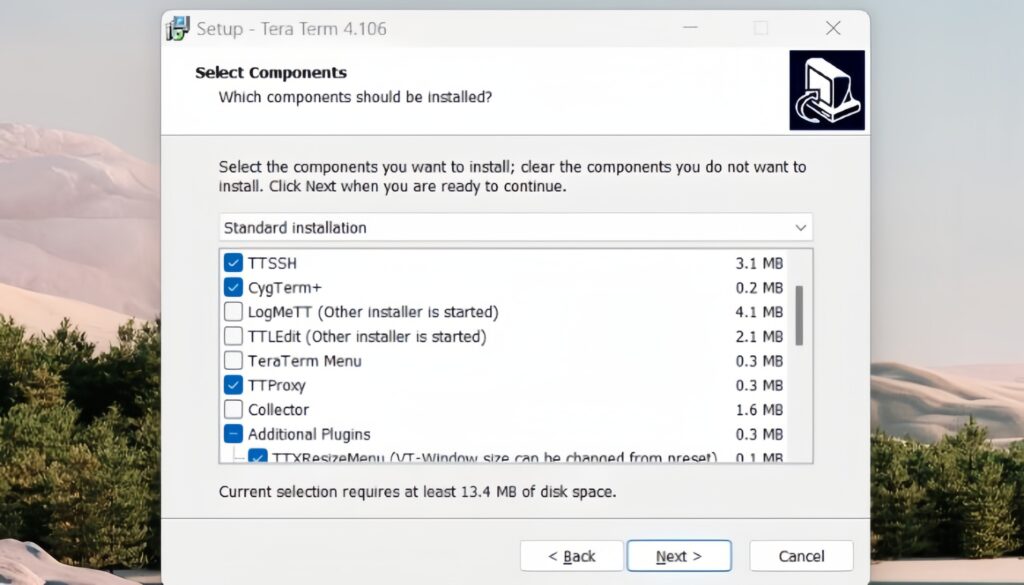Click the 1.6 MB size value
The image size is (1024, 585).
[759, 410]
